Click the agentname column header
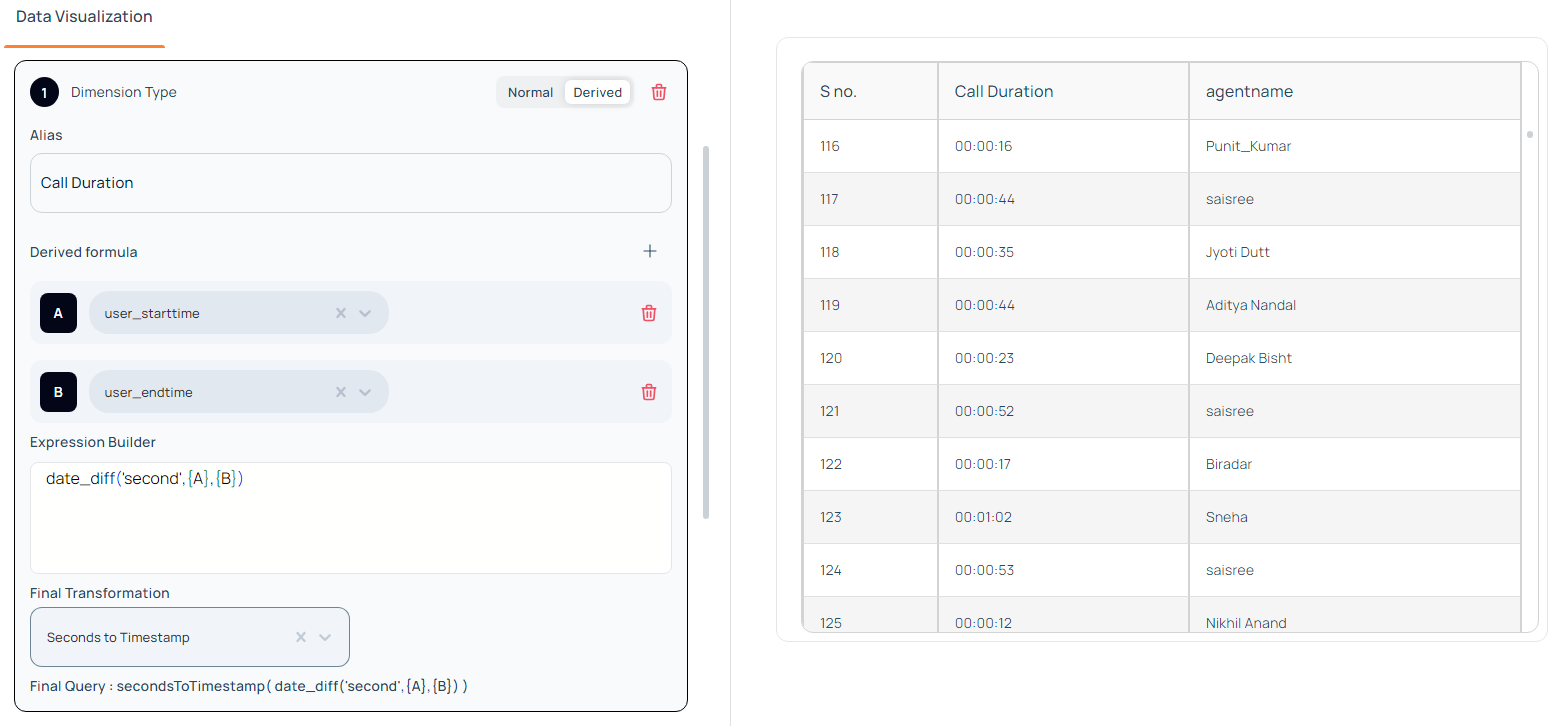1564x726 pixels. [x=1249, y=91]
